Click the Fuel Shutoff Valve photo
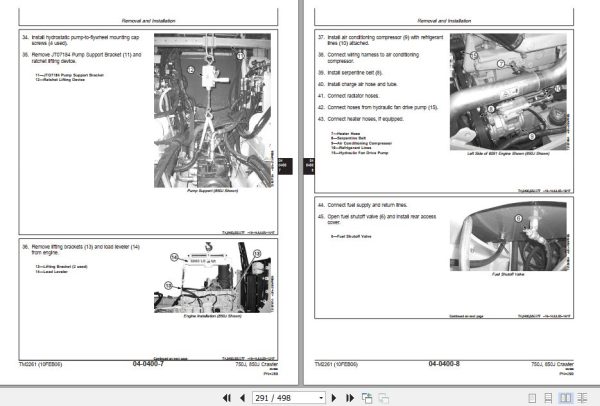The height and width of the screenshot is (406, 600). [x=508, y=236]
